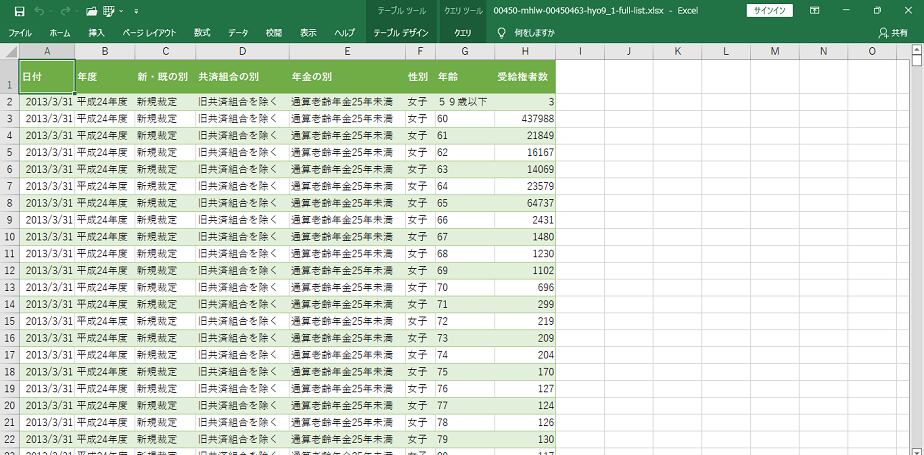Click cell containing 437988

[x=525, y=118]
